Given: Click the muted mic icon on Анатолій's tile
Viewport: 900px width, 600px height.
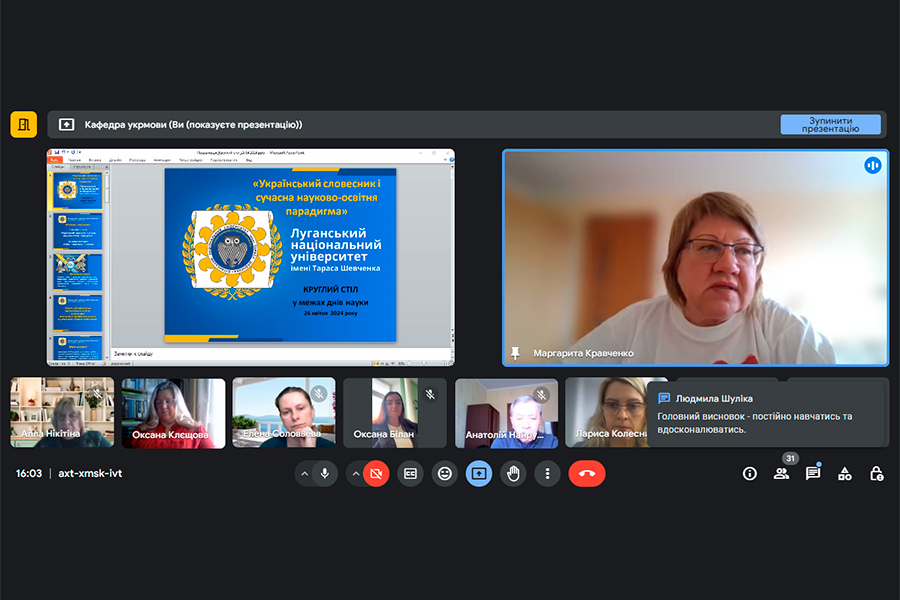Looking at the screenshot, I should [x=541, y=394].
